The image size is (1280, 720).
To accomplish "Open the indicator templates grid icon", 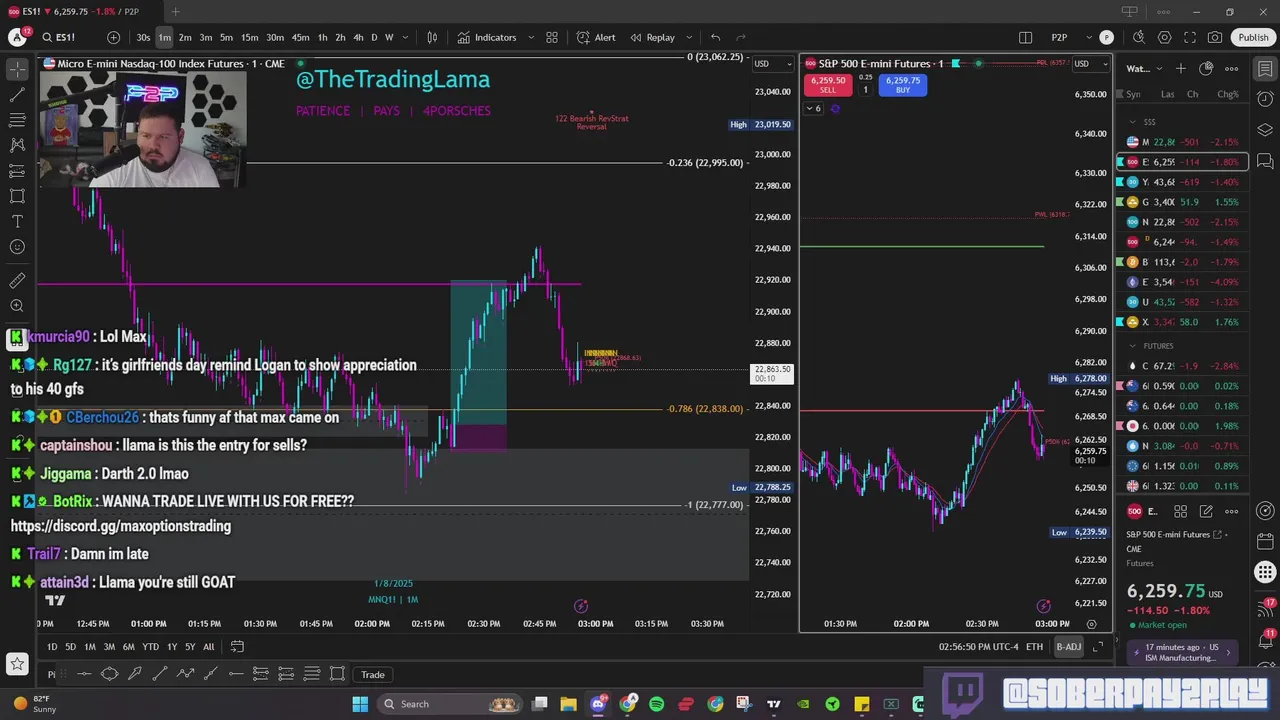I will point(551,37).
